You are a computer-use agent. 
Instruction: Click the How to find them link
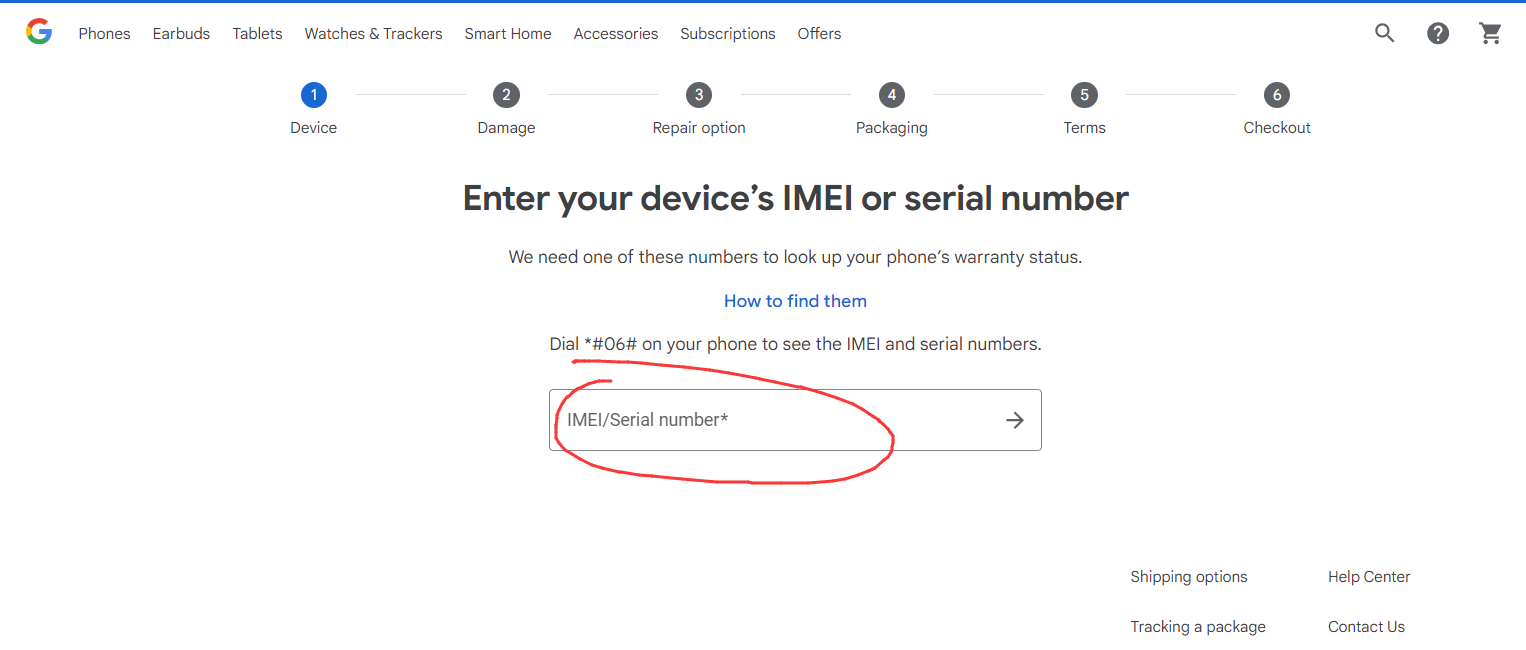(x=795, y=301)
